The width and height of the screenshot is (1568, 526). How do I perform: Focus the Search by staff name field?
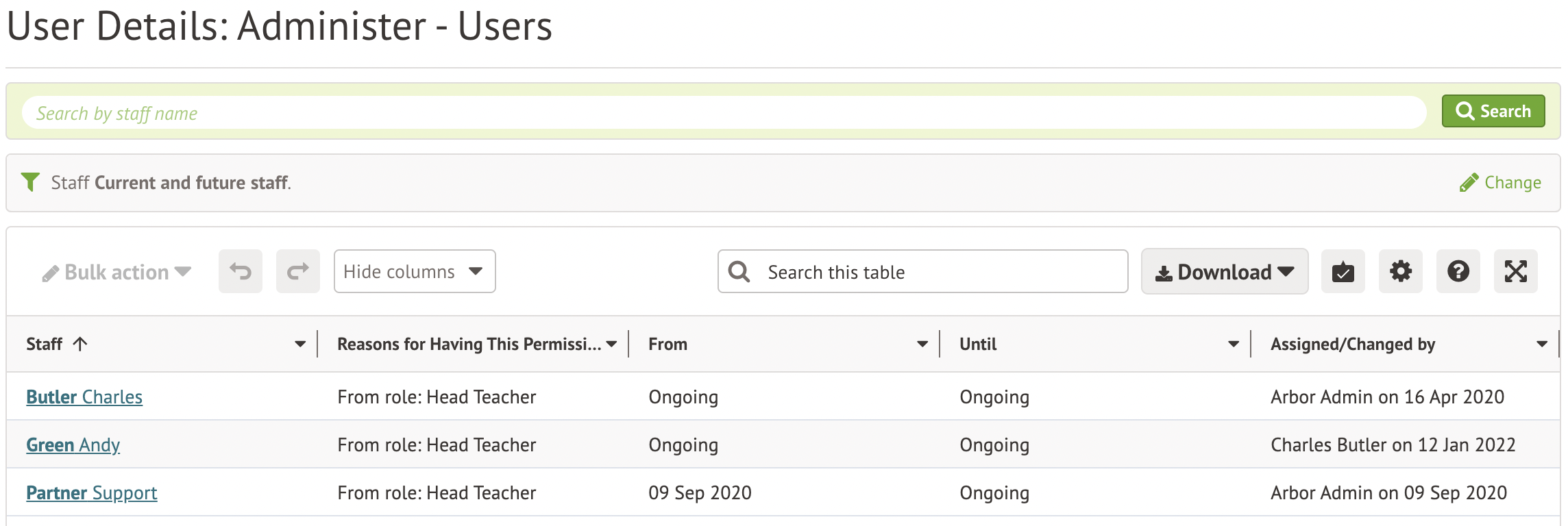point(724,113)
